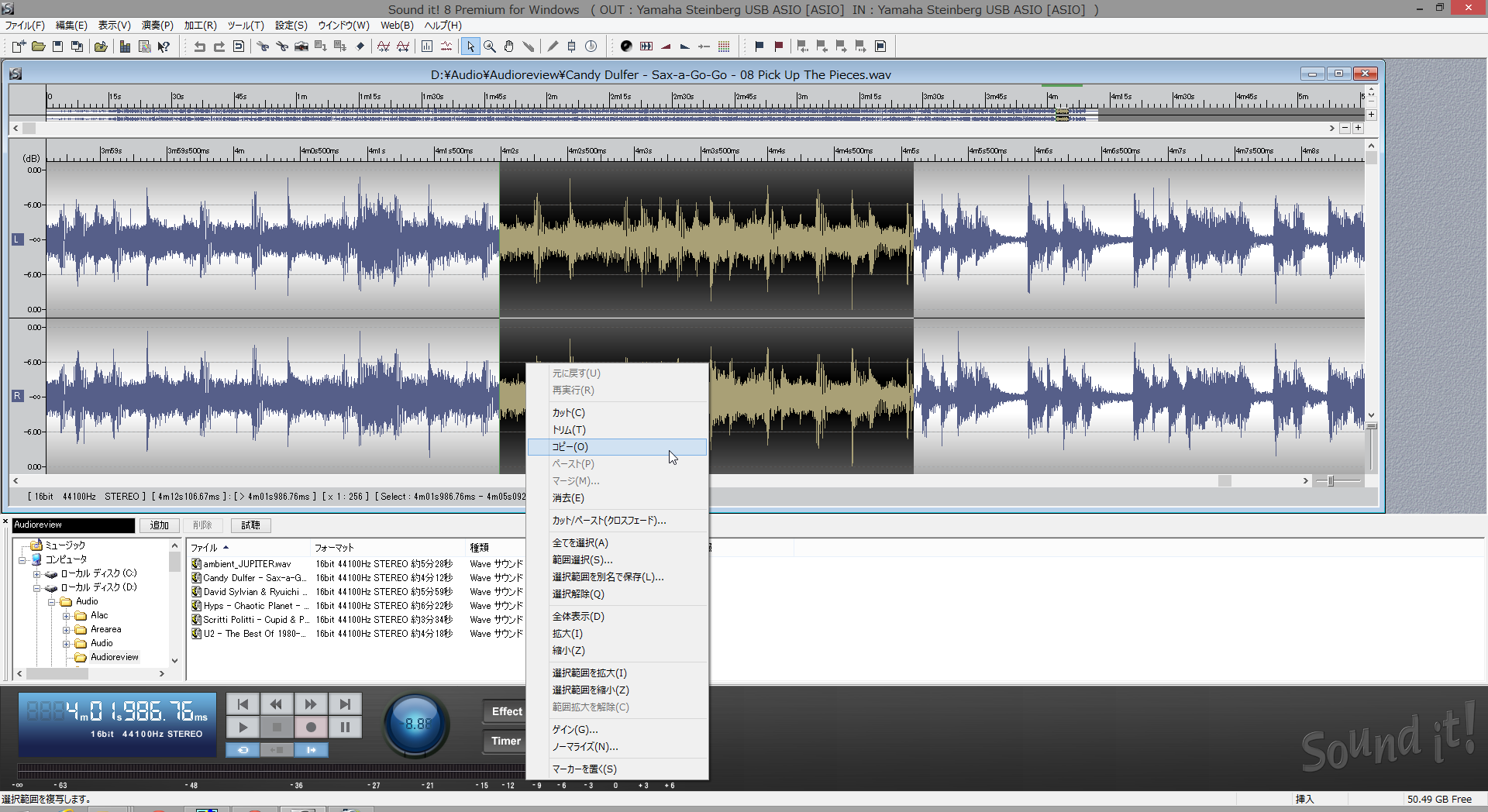Screen dimensions: 1488x812
Task: Click the Timer button
Action: tap(506, 741)
